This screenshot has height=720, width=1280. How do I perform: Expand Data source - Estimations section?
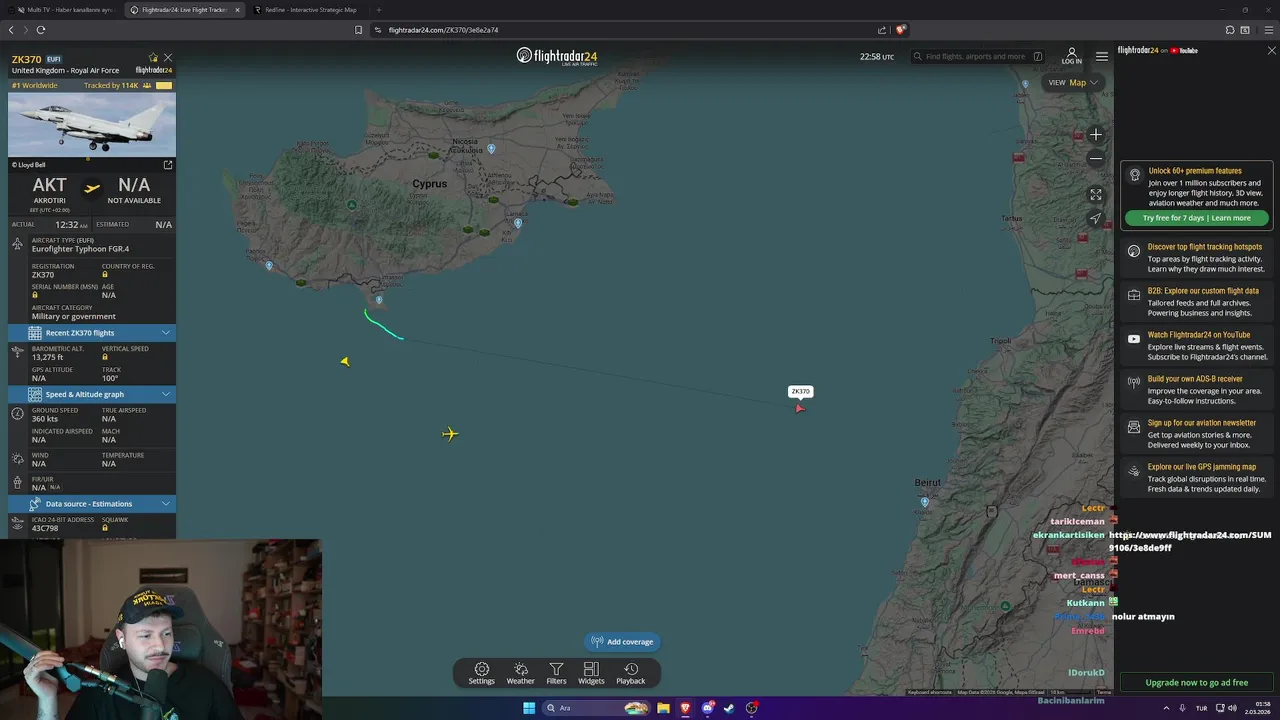point(92,504)
